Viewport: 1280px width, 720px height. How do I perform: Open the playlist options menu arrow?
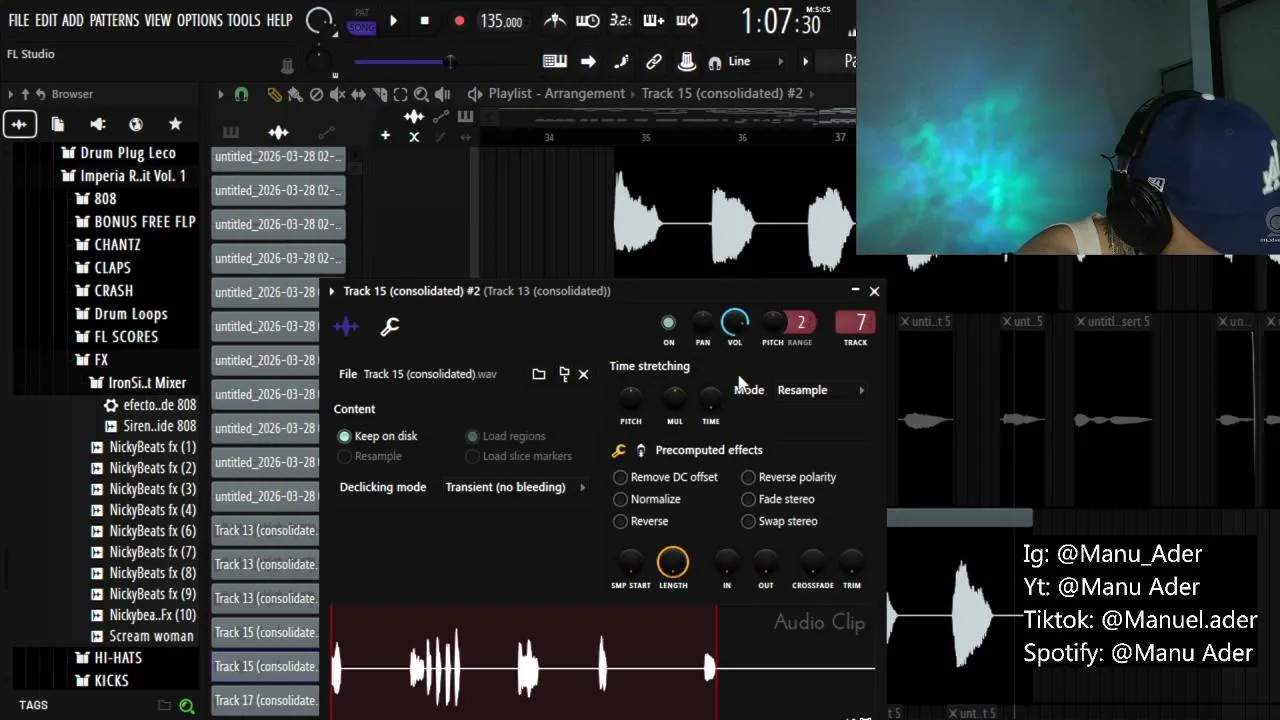coord(221,94)
